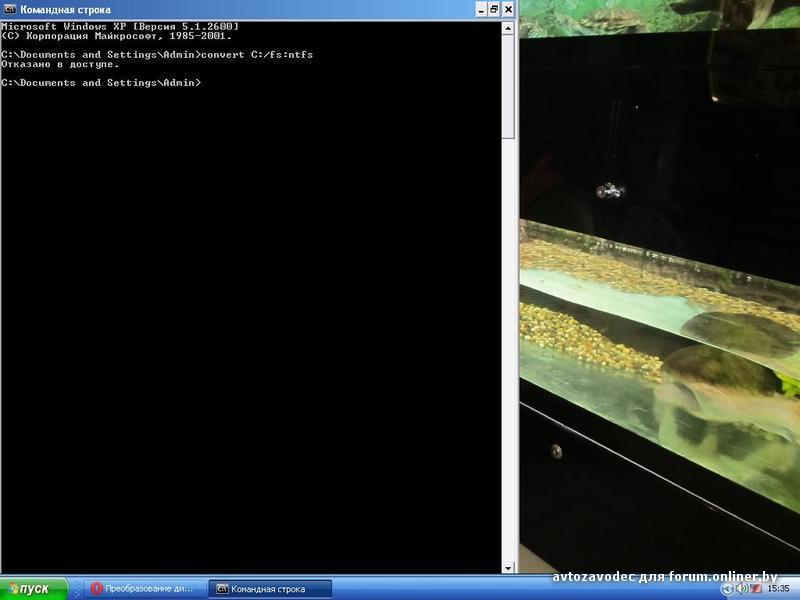Minimize the Командная строка window
The width and height of the screenshot is (800, 600).
(x=481, y=9)
